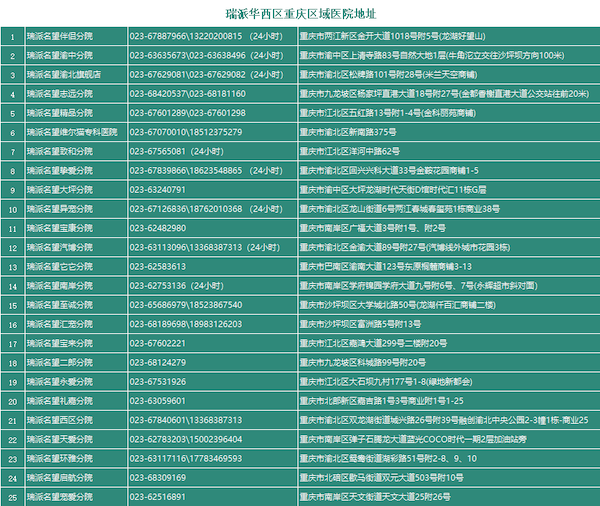600x506 pixels.
Task: Click phone number 023-67602221
Action: pos(158,343)
